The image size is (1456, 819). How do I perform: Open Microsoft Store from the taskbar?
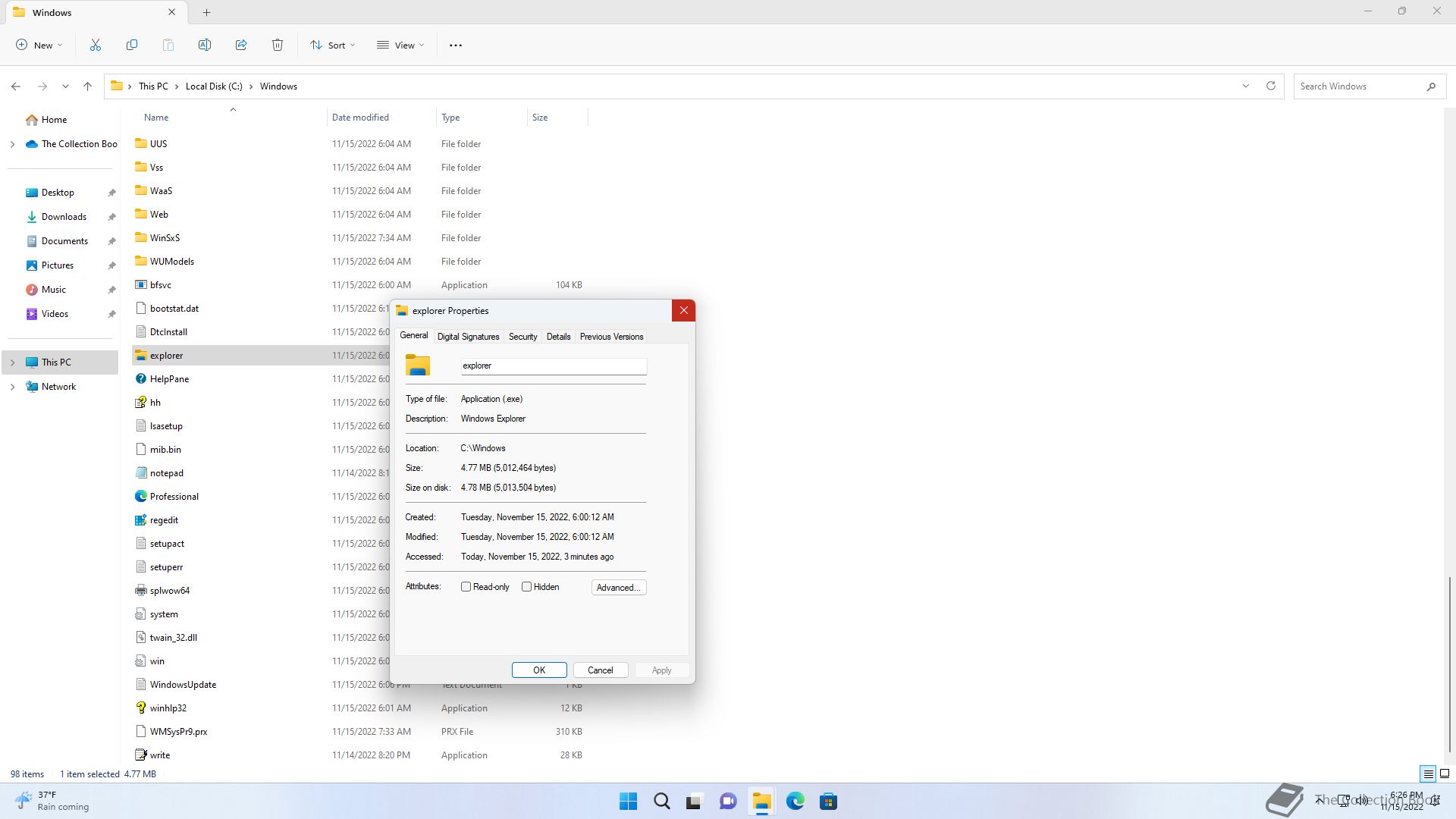(x=828, y=802)
